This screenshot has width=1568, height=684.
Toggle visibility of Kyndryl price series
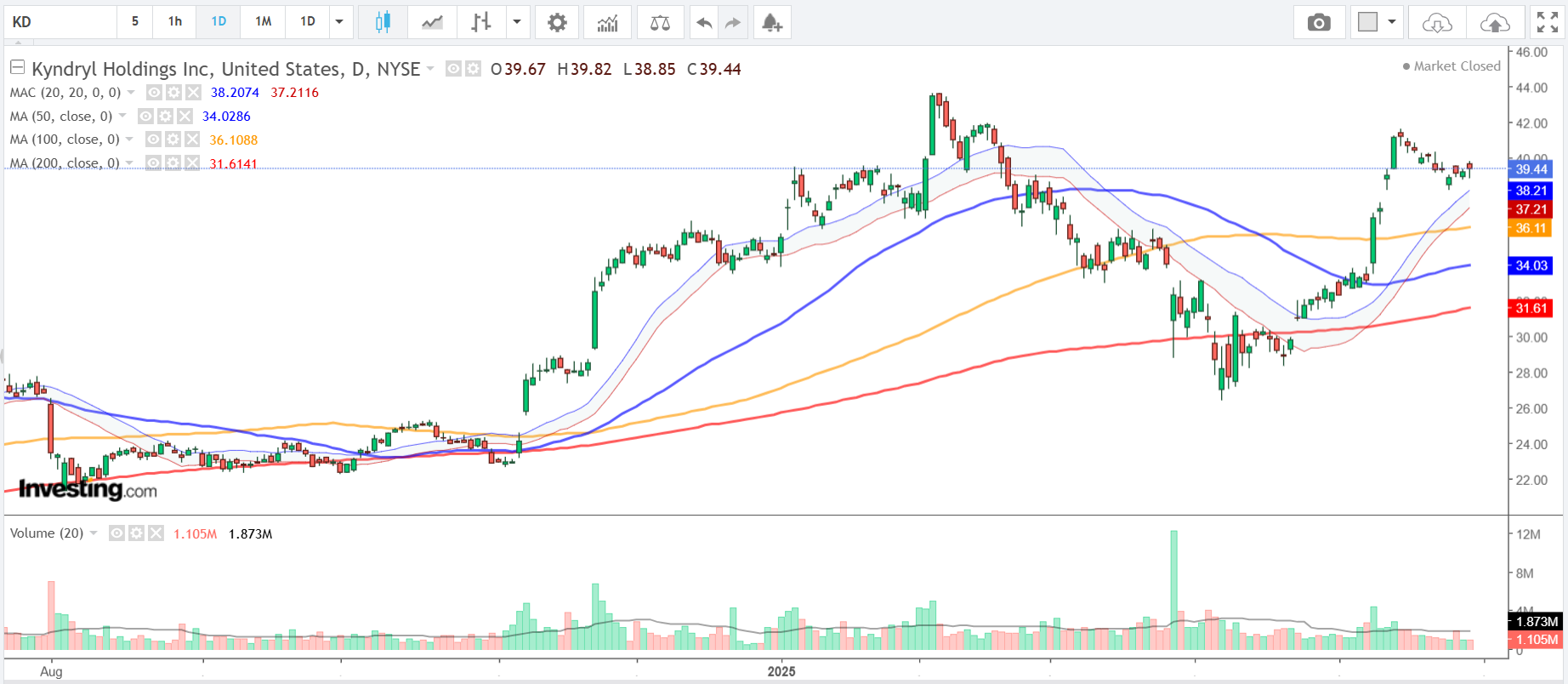pos(454,69)
